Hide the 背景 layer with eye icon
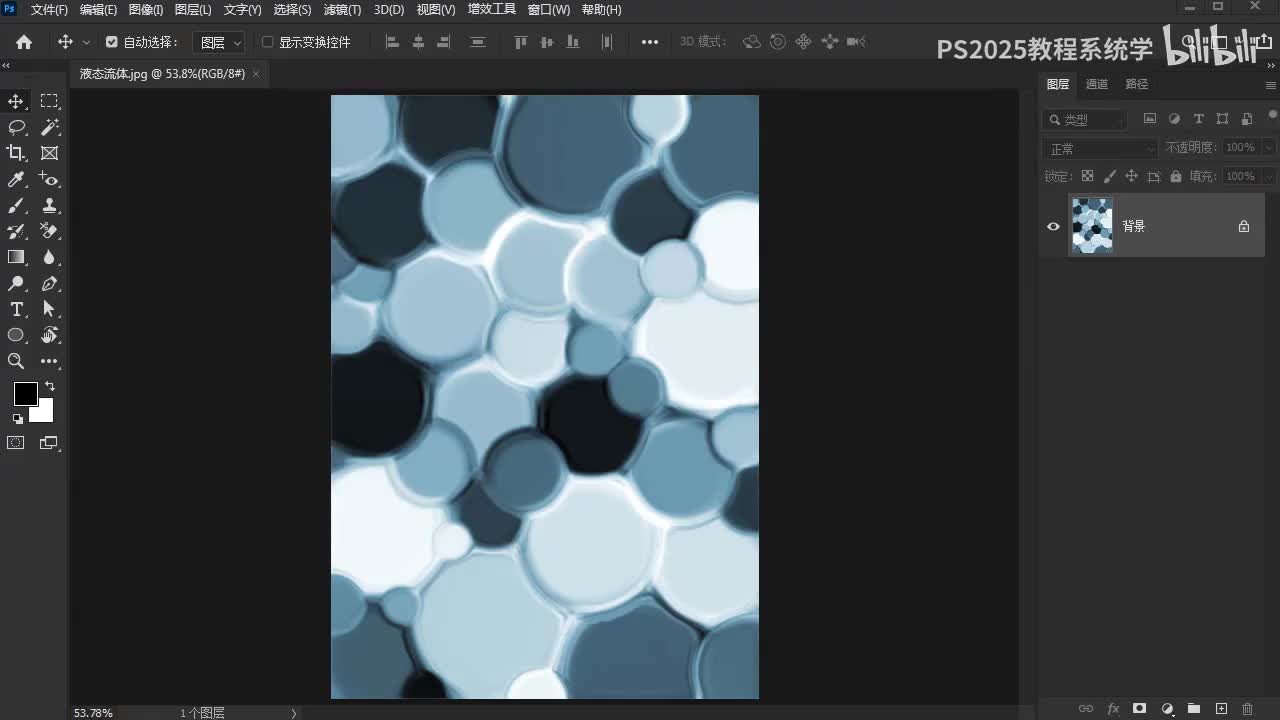The height and width of the screenshot is (720, 1280). click(x=1053, y=226)
